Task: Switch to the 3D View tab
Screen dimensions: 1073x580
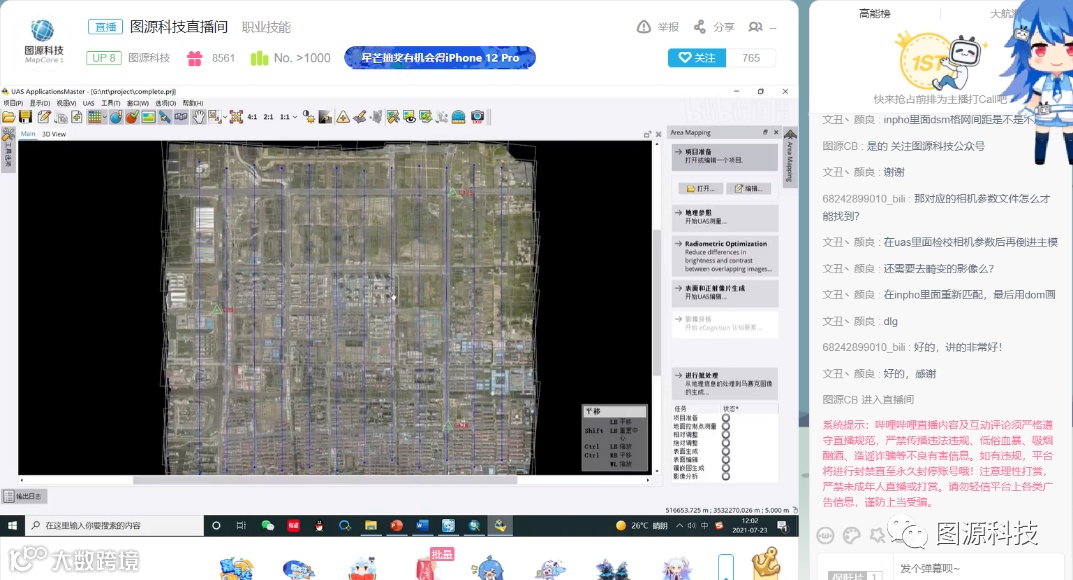Action: tap(54, 134)
